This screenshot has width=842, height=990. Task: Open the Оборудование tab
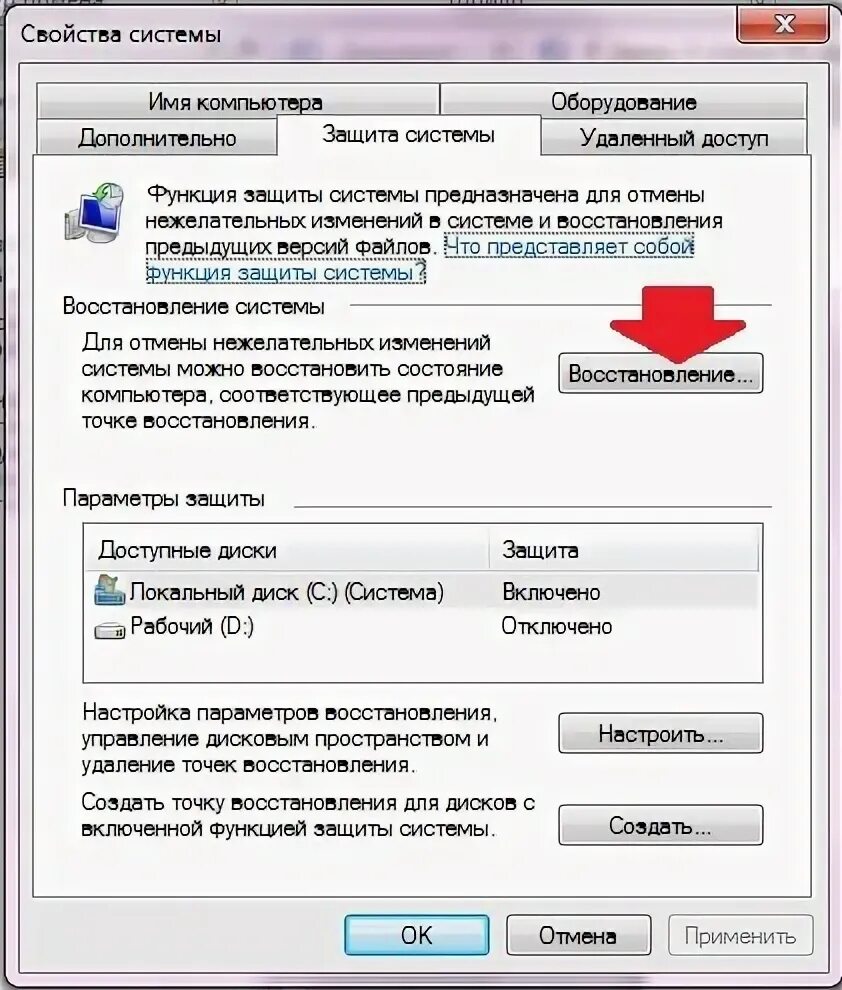click(x=623, y=100)
